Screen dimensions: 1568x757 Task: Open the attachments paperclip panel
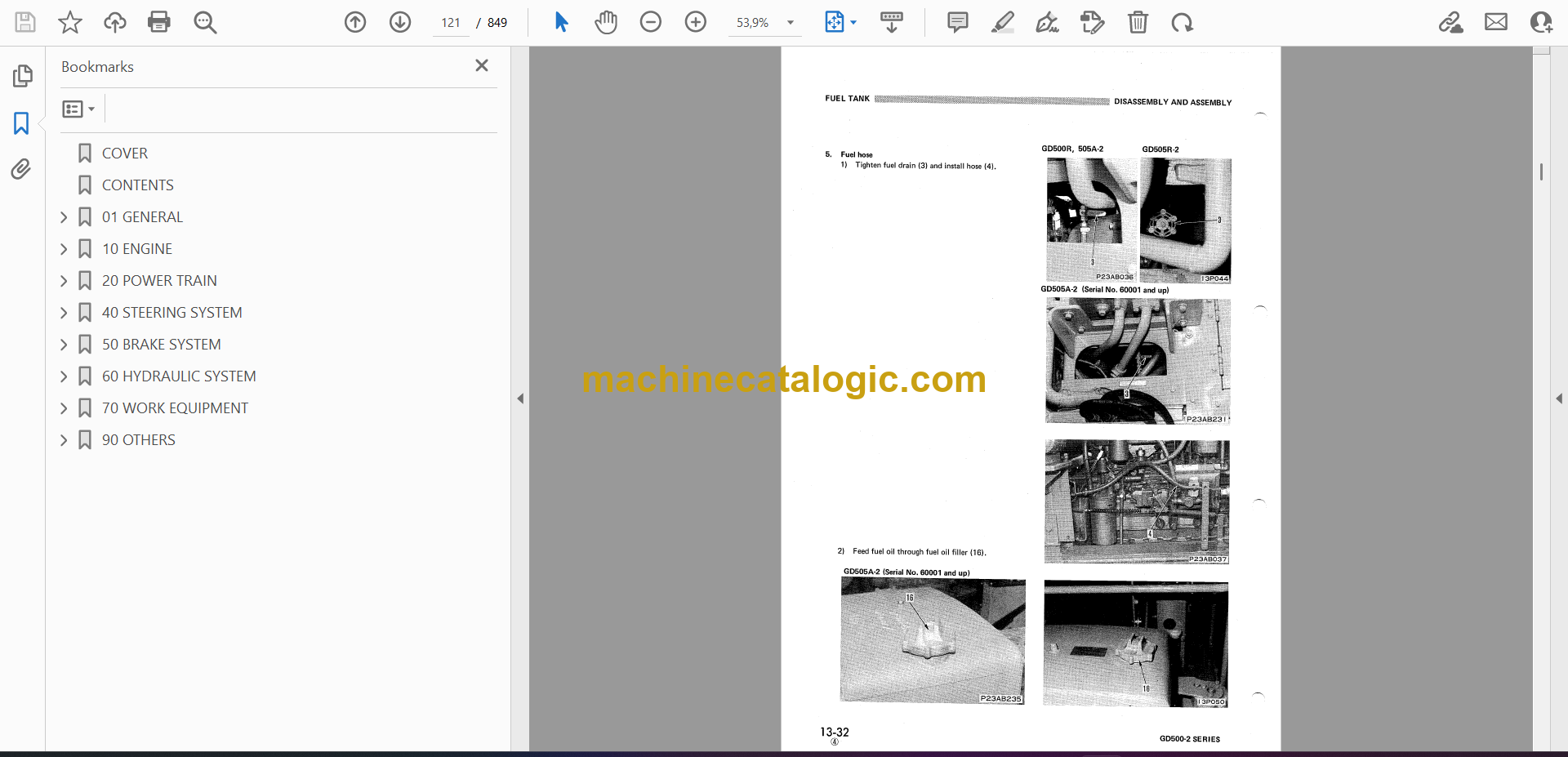(x=22, y=169)
